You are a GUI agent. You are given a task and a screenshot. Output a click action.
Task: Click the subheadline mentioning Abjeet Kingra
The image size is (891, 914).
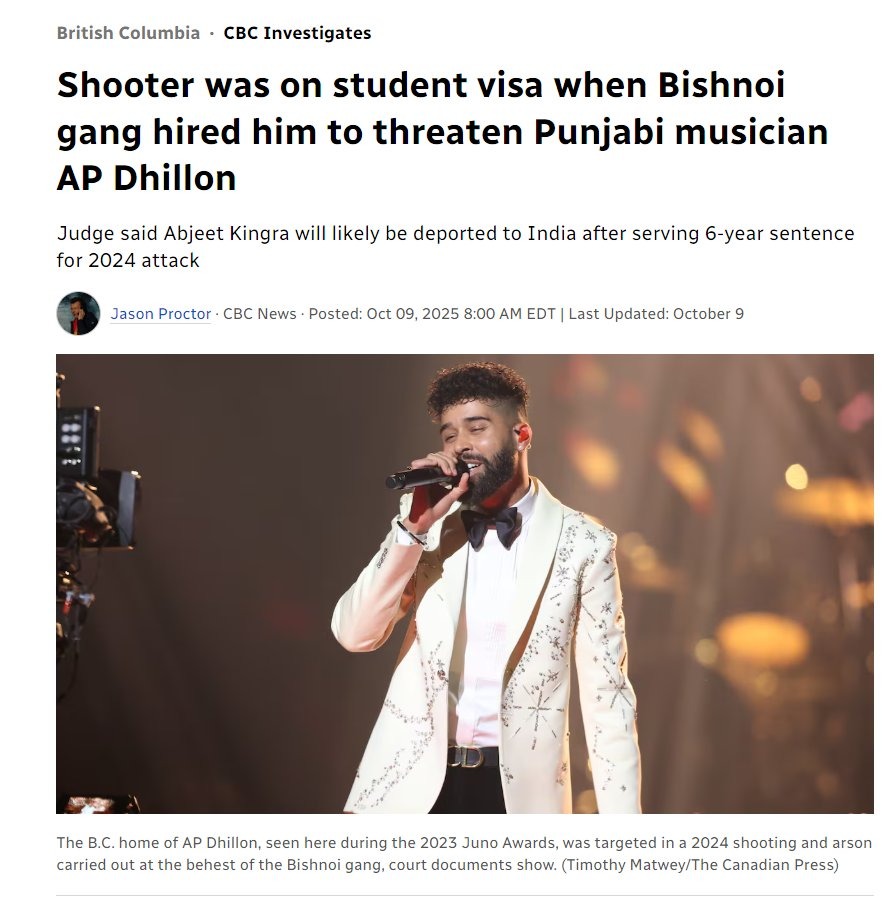[455, 247]
